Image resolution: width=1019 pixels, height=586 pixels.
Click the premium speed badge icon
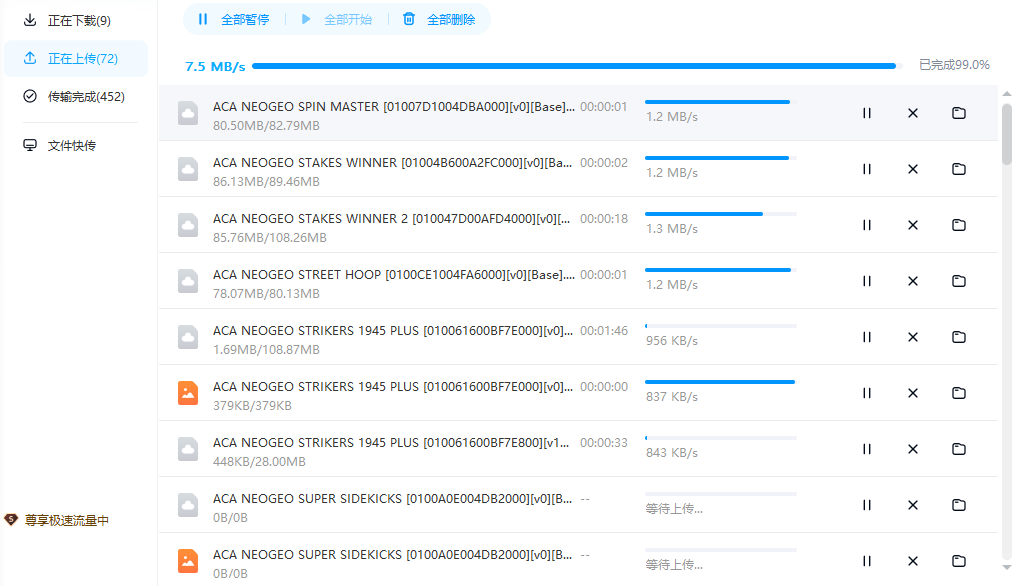coord(11,519)
